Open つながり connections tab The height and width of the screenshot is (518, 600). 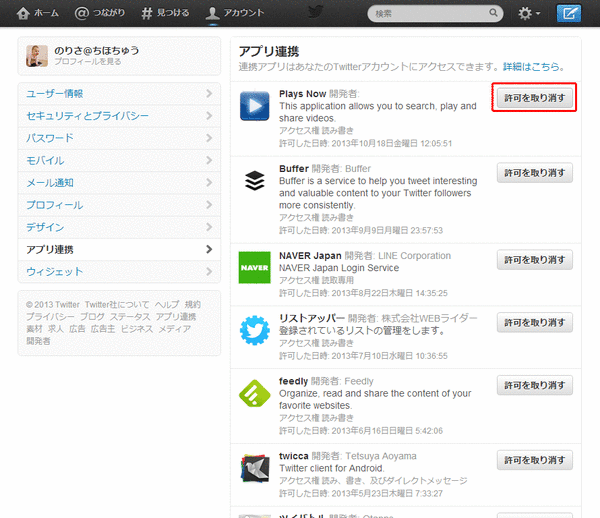coord(99,13)
